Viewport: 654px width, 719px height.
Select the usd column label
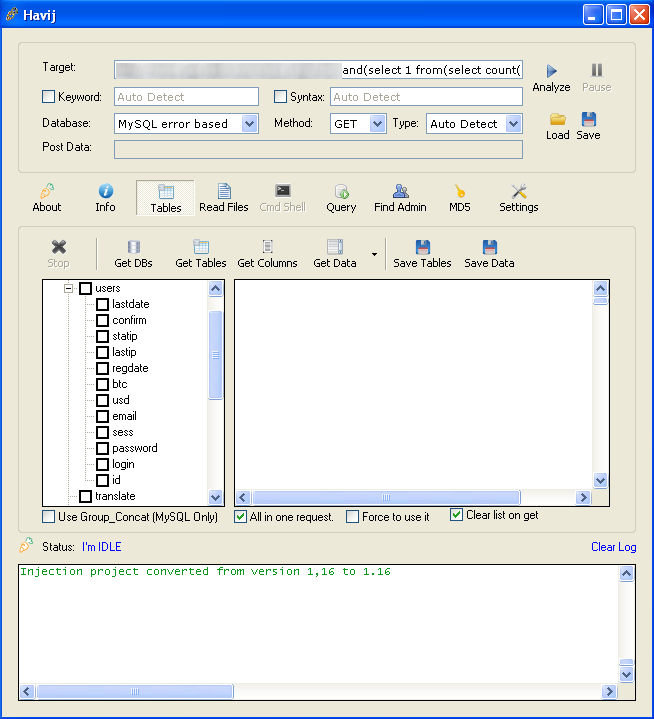pyautogui.click(x=121, y=400)
